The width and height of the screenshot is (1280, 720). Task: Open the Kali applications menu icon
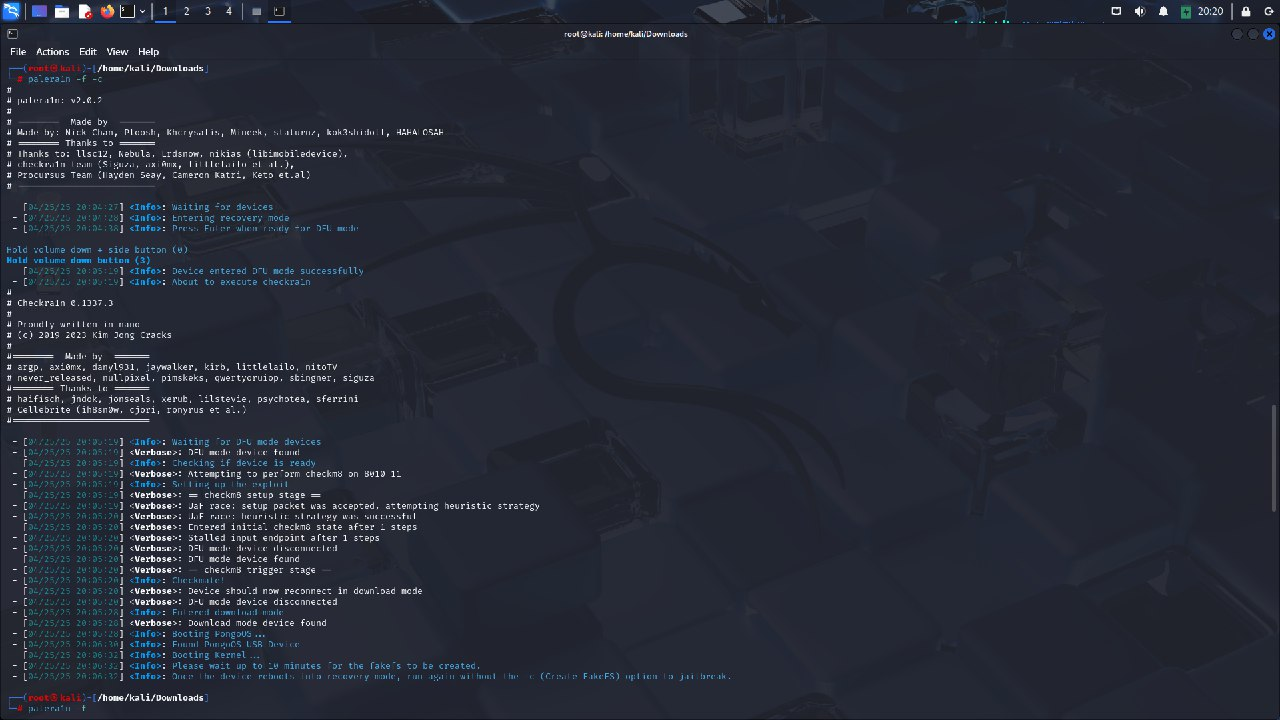(11, 11)
